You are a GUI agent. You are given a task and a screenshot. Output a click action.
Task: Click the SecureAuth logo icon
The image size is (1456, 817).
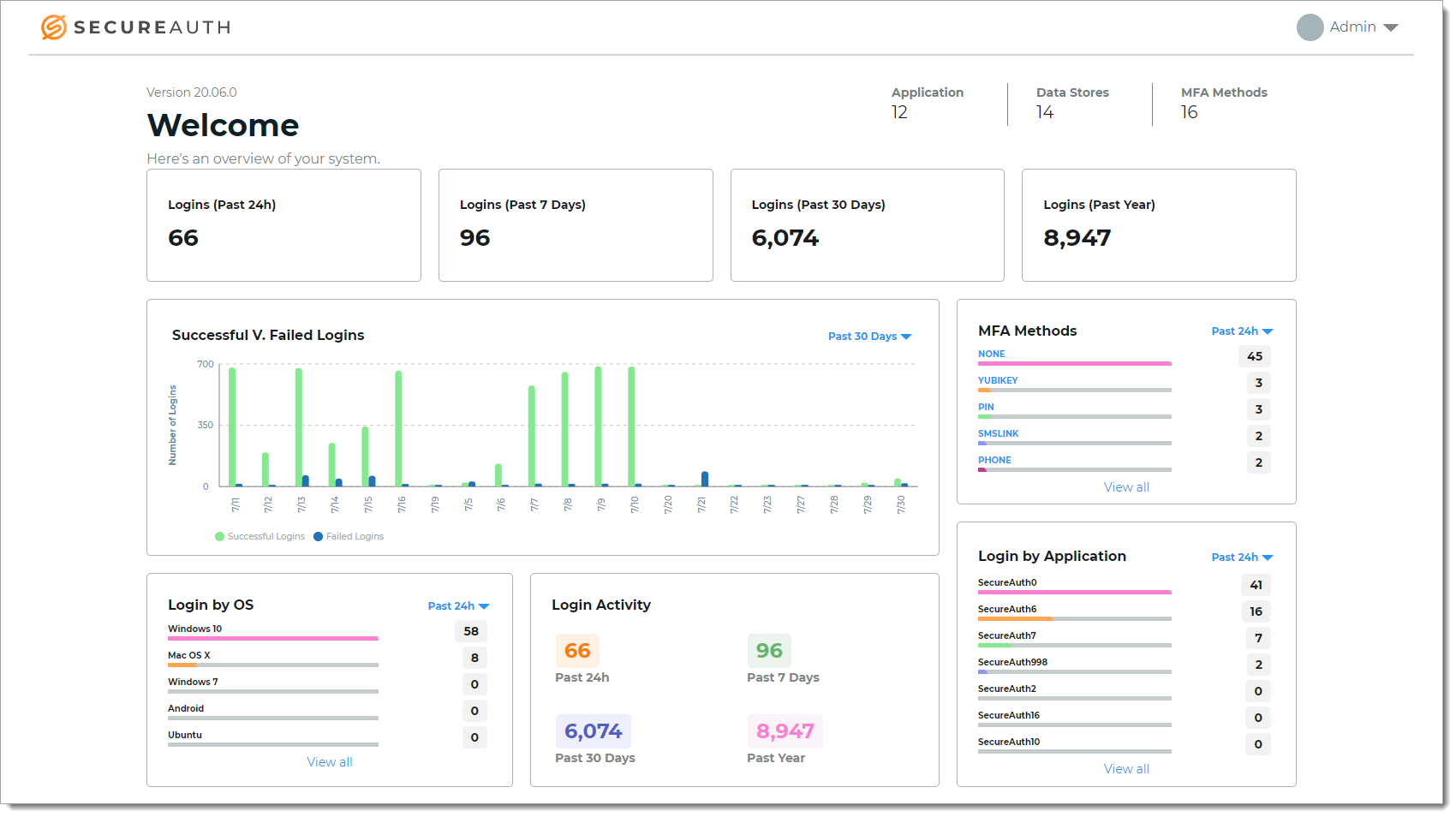tap(53, 27)
